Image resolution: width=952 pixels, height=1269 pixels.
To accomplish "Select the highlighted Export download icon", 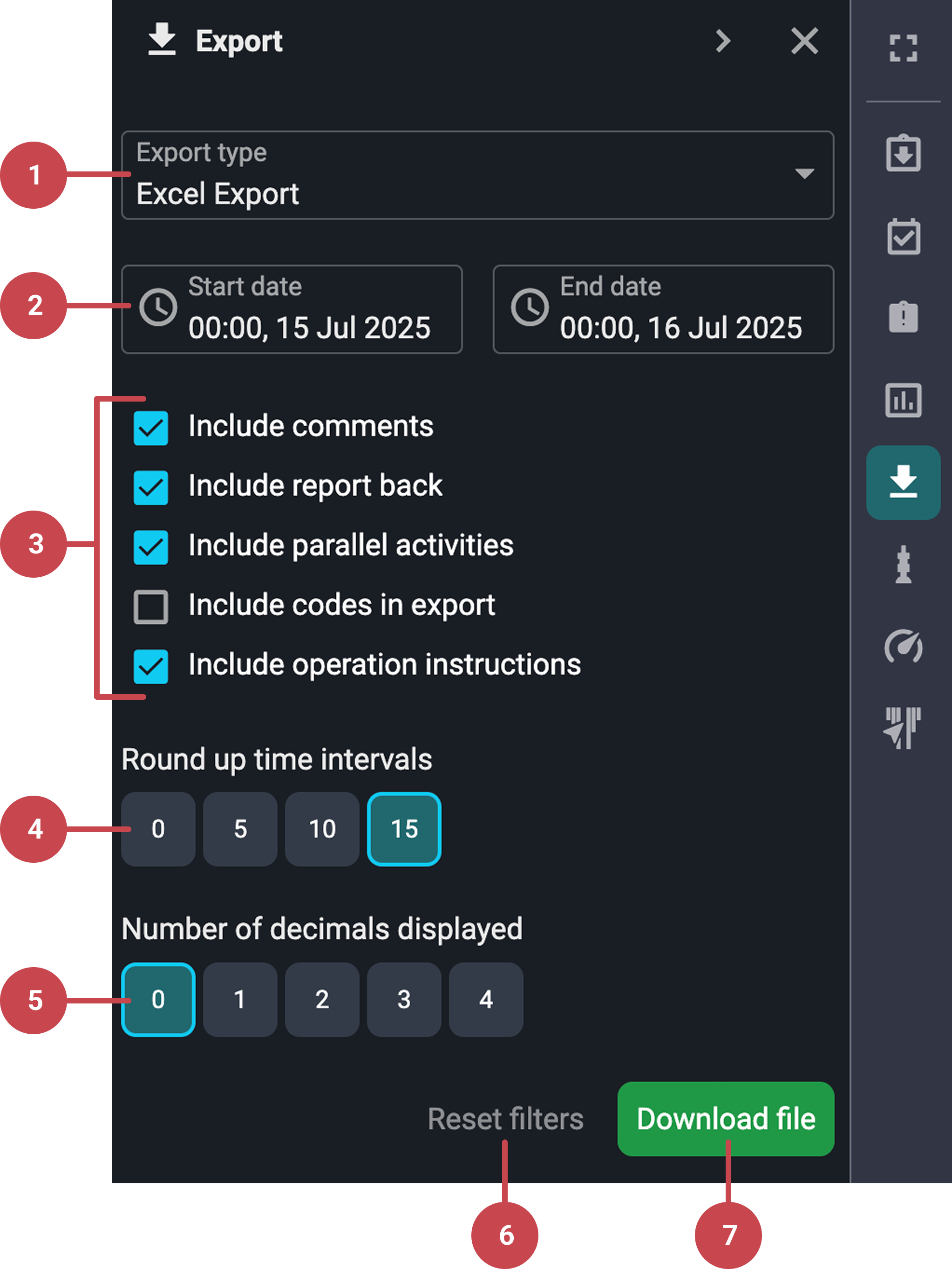I will pos(903,482).
